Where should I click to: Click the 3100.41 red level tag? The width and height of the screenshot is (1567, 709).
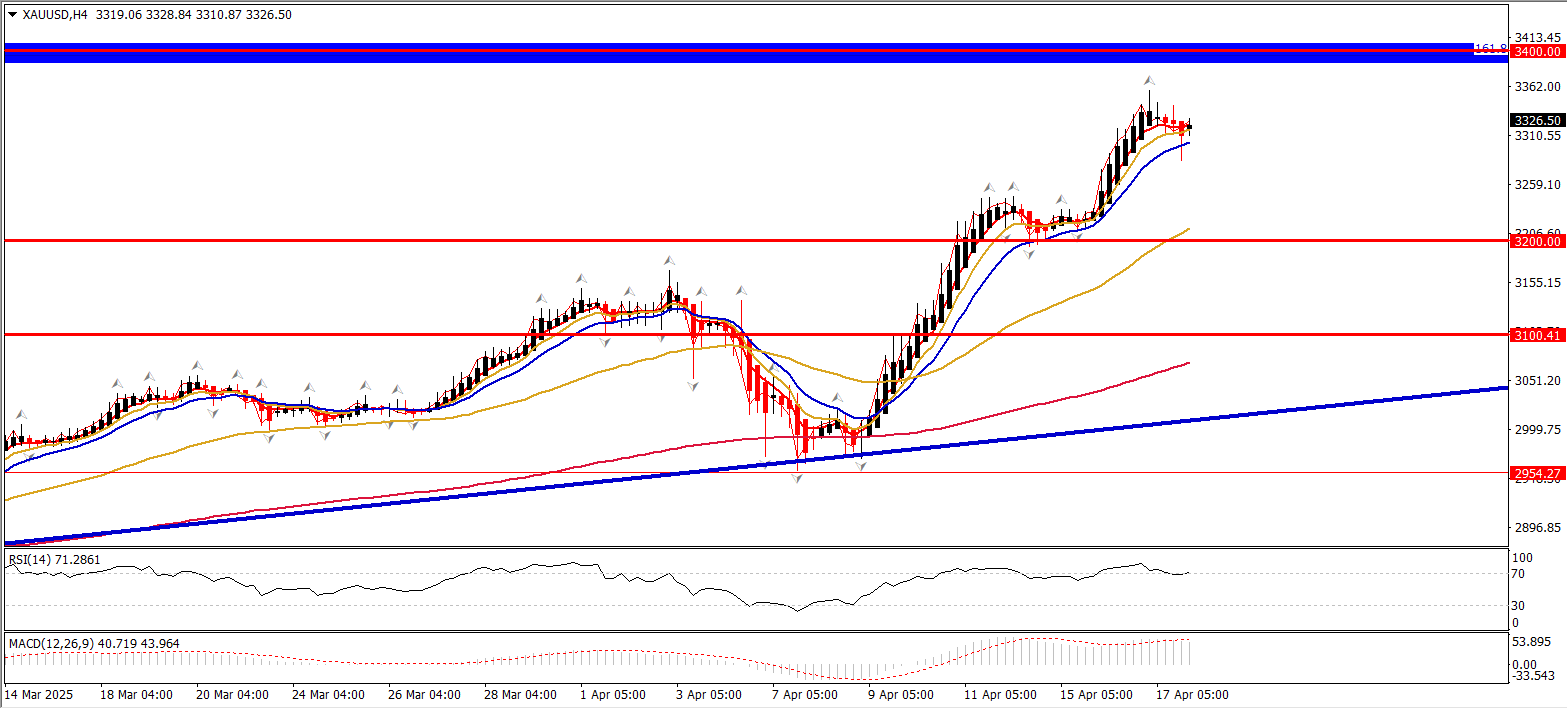pos(1536,335)
